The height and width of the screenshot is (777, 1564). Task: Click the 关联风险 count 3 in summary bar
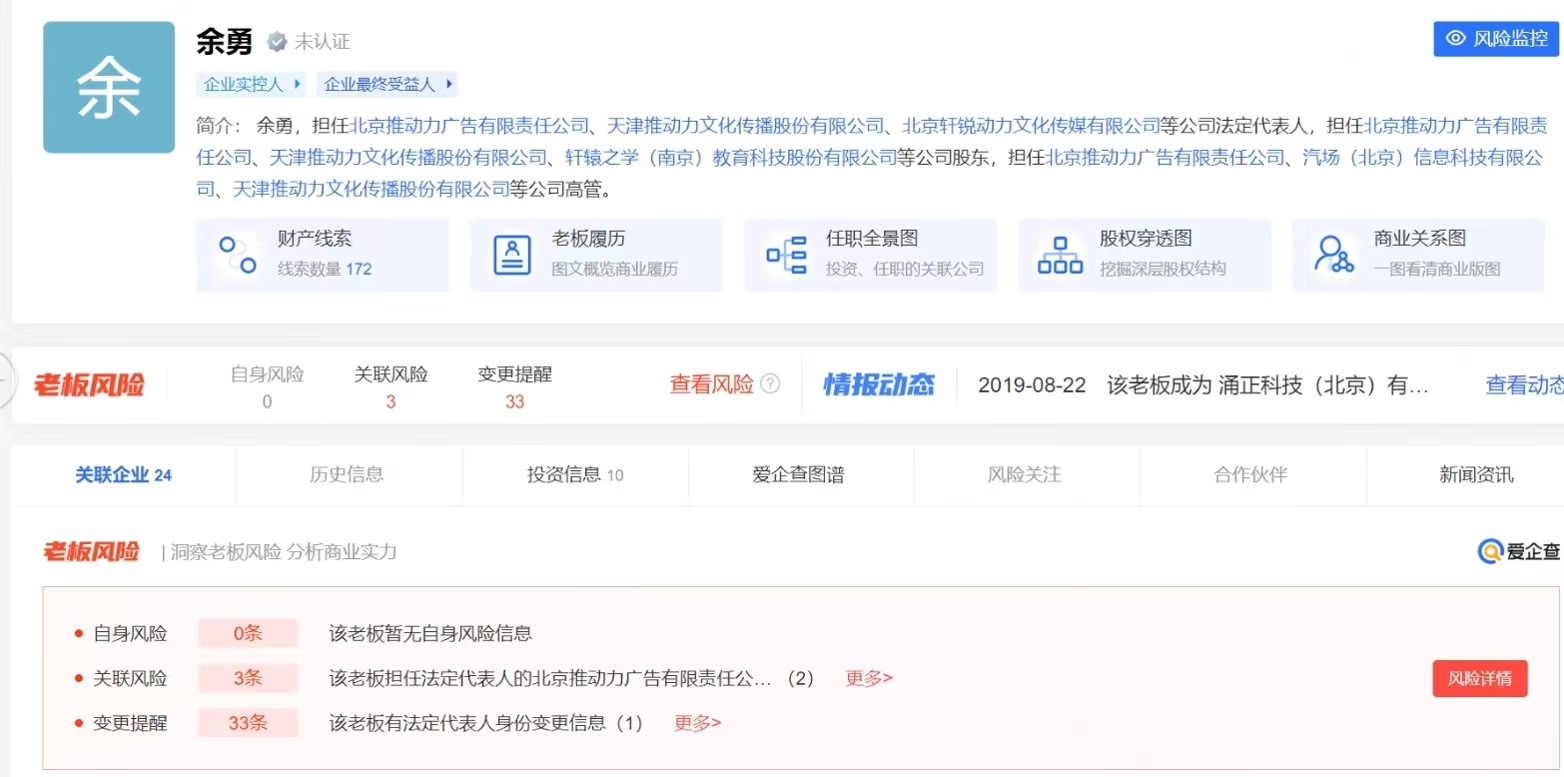(x=391, y=402)
